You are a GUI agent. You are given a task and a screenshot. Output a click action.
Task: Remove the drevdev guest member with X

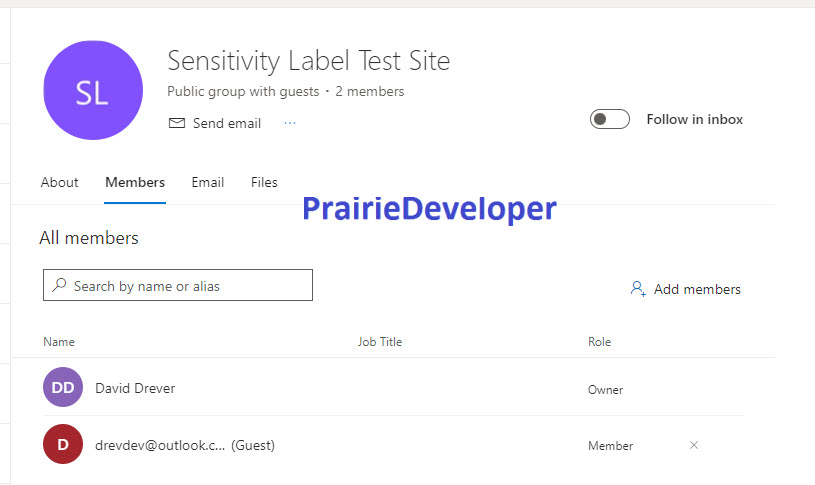point(694,445)
